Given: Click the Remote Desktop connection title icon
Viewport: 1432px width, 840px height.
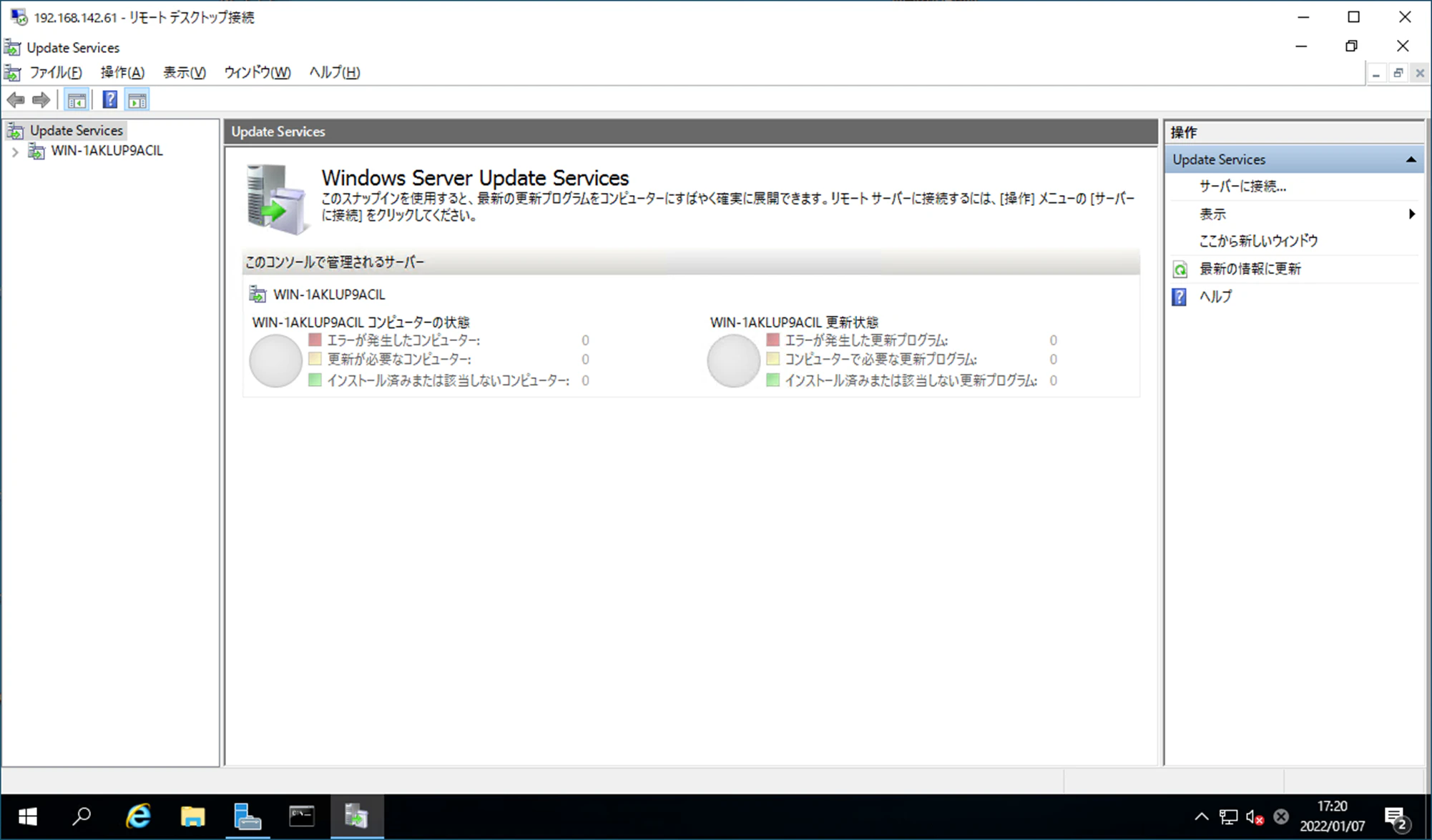Looking at the screenshot, I should (x=19, y=16).
